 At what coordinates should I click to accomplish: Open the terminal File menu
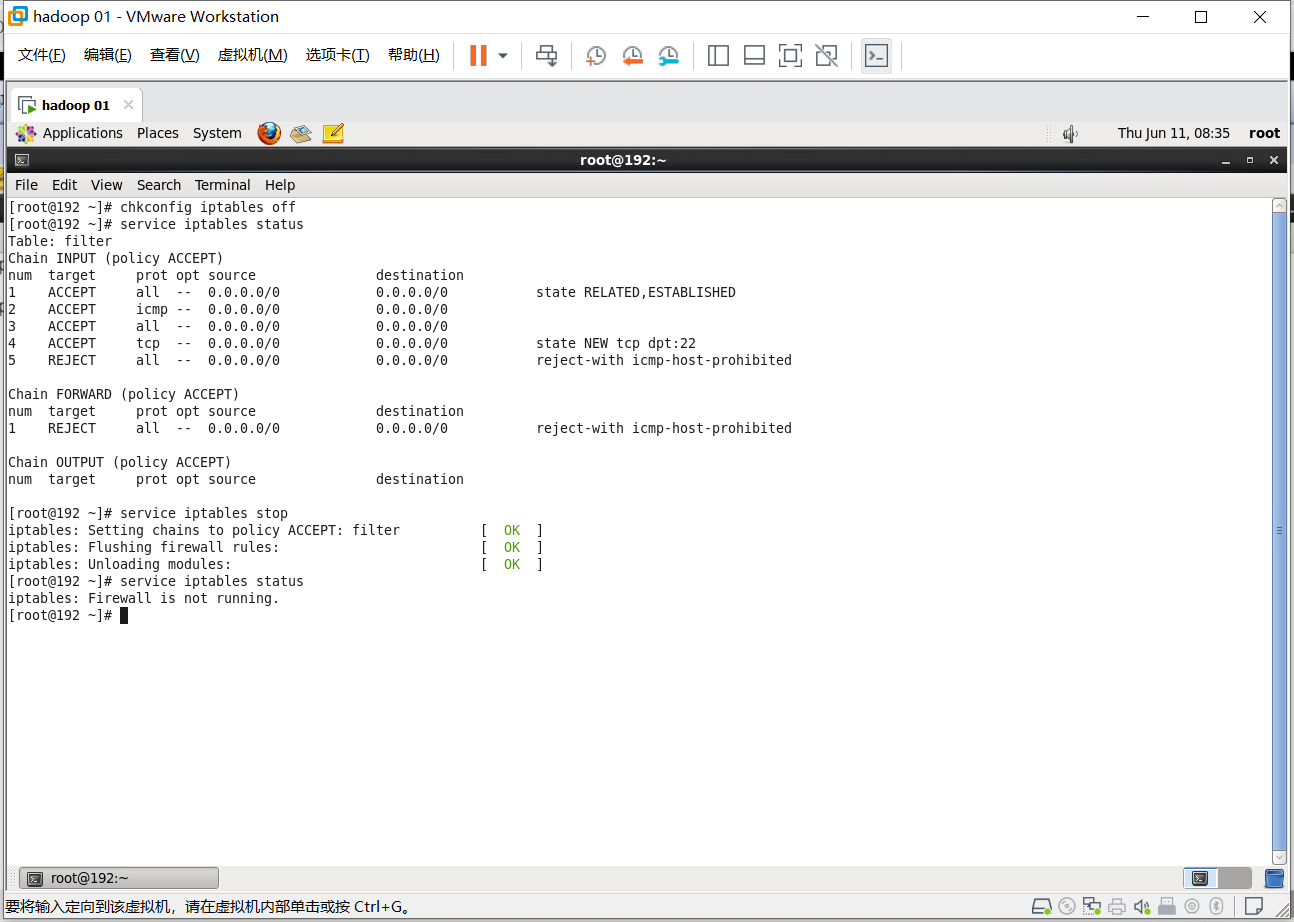(27, 185)
